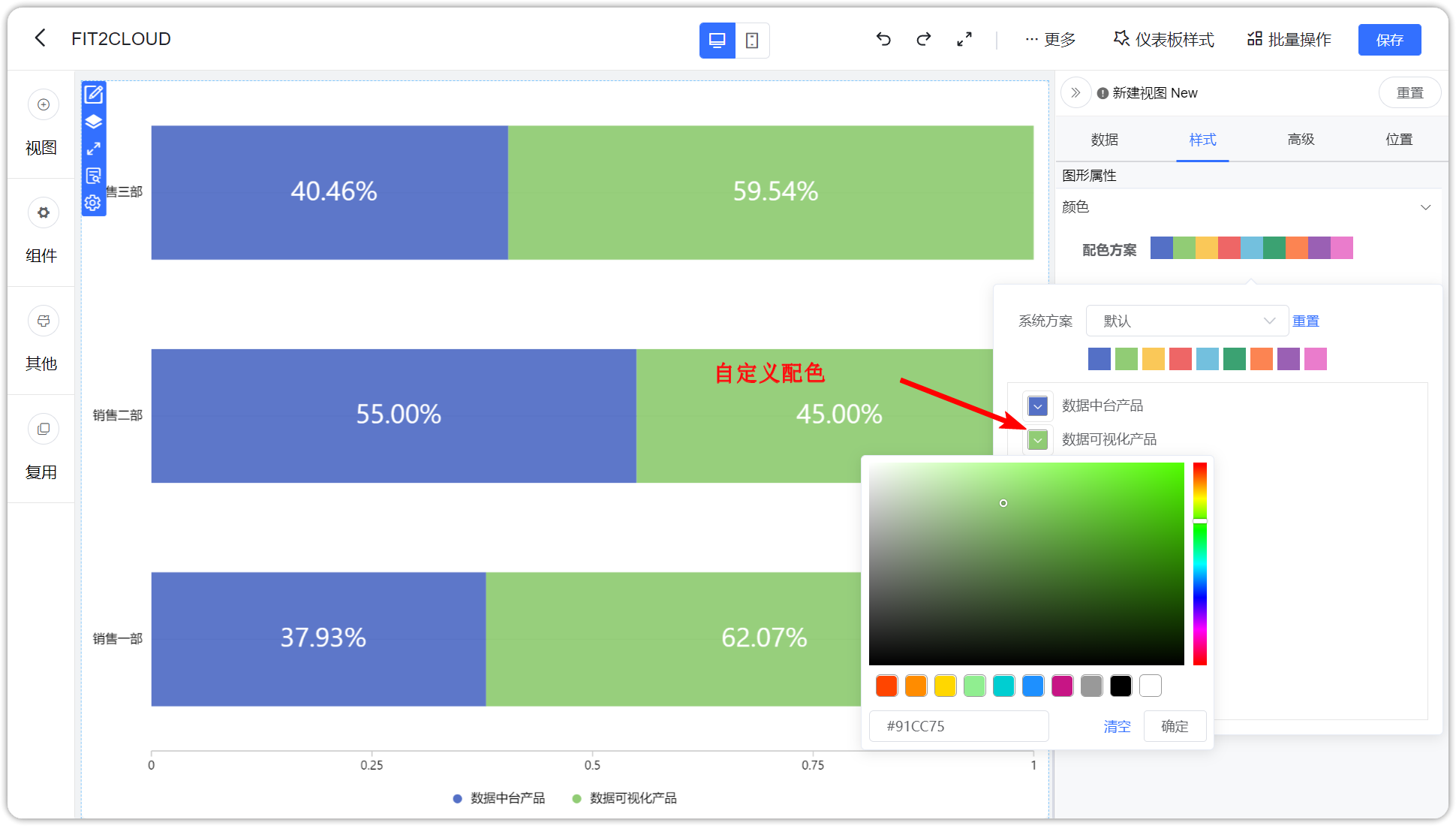
Task: Pick the blue preset swatch
Action: coord(1033,686)
